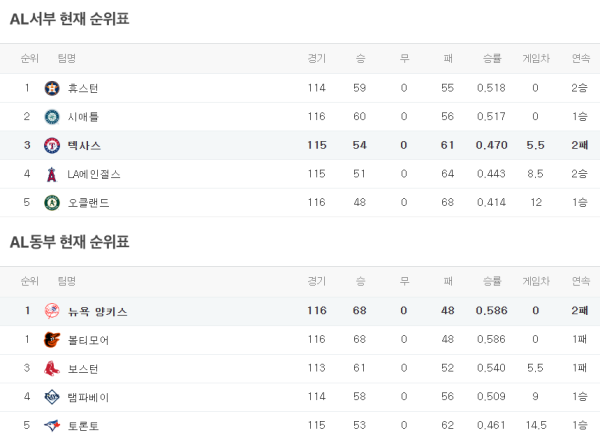Click the New York Yankees logo
The image size is (600, 442).
click(x=52, y=311)
